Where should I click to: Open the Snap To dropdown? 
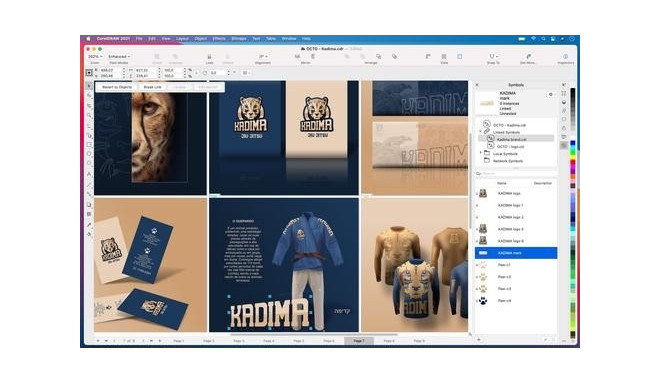coord(493,56)
